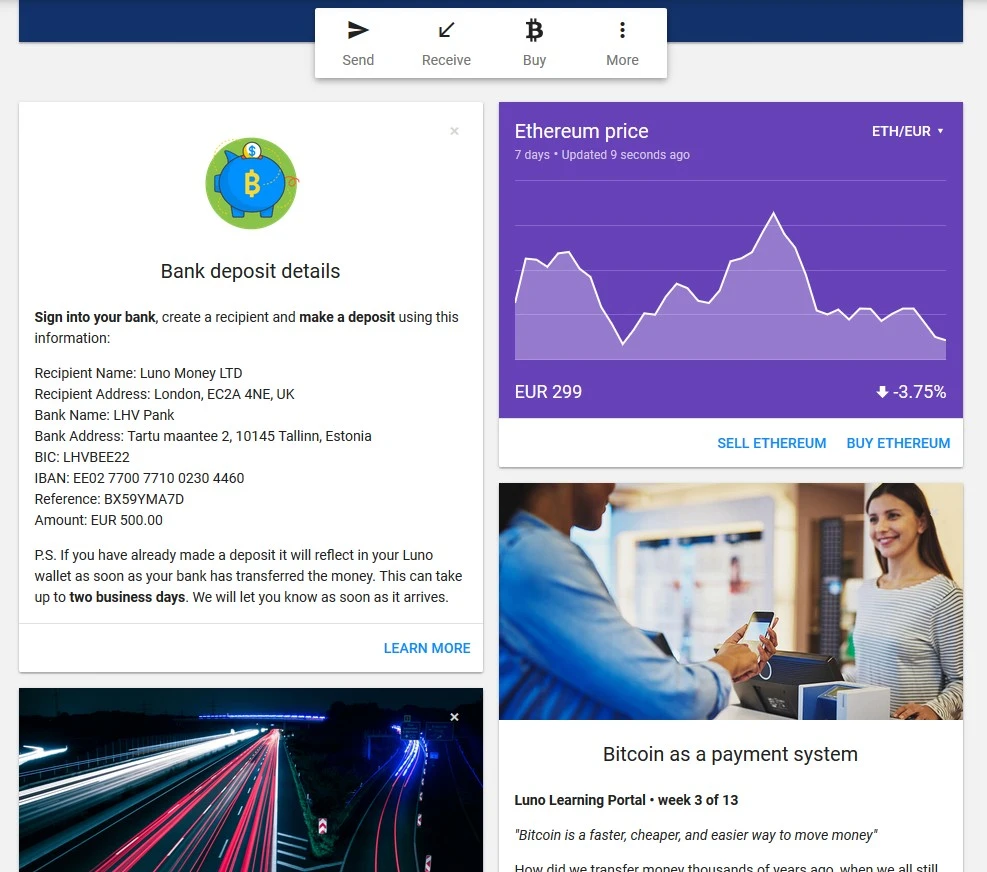
Task: Click the Ethereum price chart
Action: (x=730, y=271)
